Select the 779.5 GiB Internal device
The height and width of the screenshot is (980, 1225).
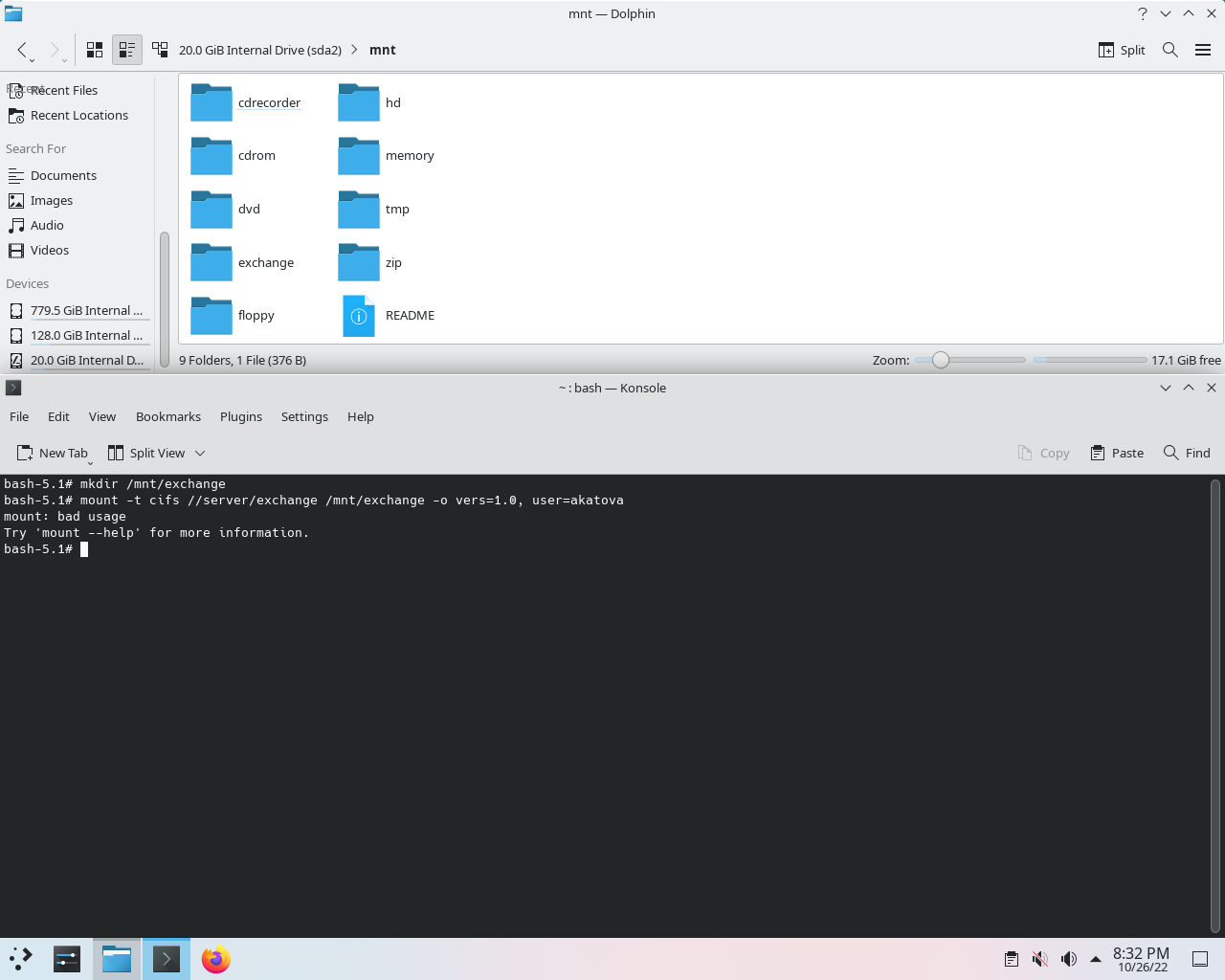(x=78, y=310)
